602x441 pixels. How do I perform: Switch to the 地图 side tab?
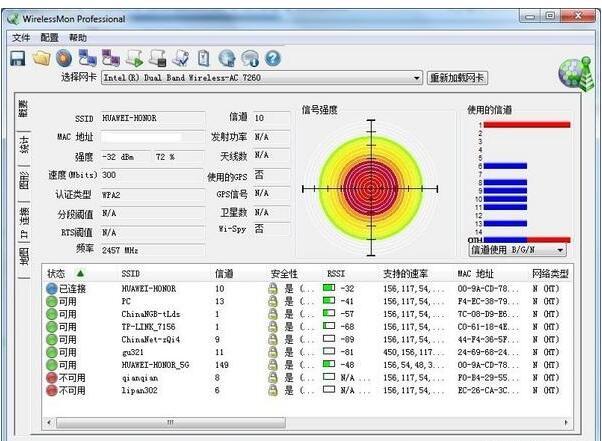coord(23,258)
